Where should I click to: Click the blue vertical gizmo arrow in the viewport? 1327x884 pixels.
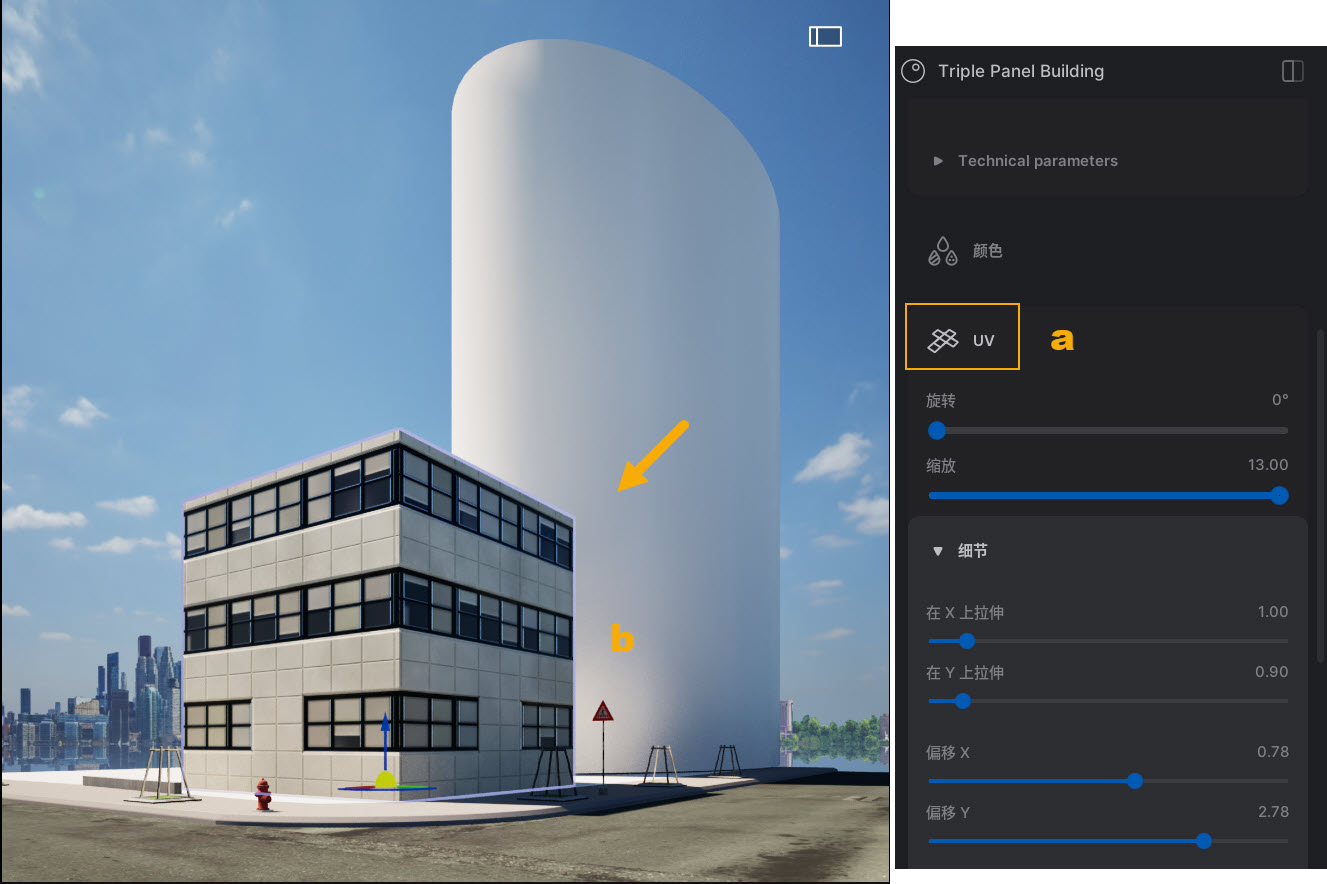385,740
